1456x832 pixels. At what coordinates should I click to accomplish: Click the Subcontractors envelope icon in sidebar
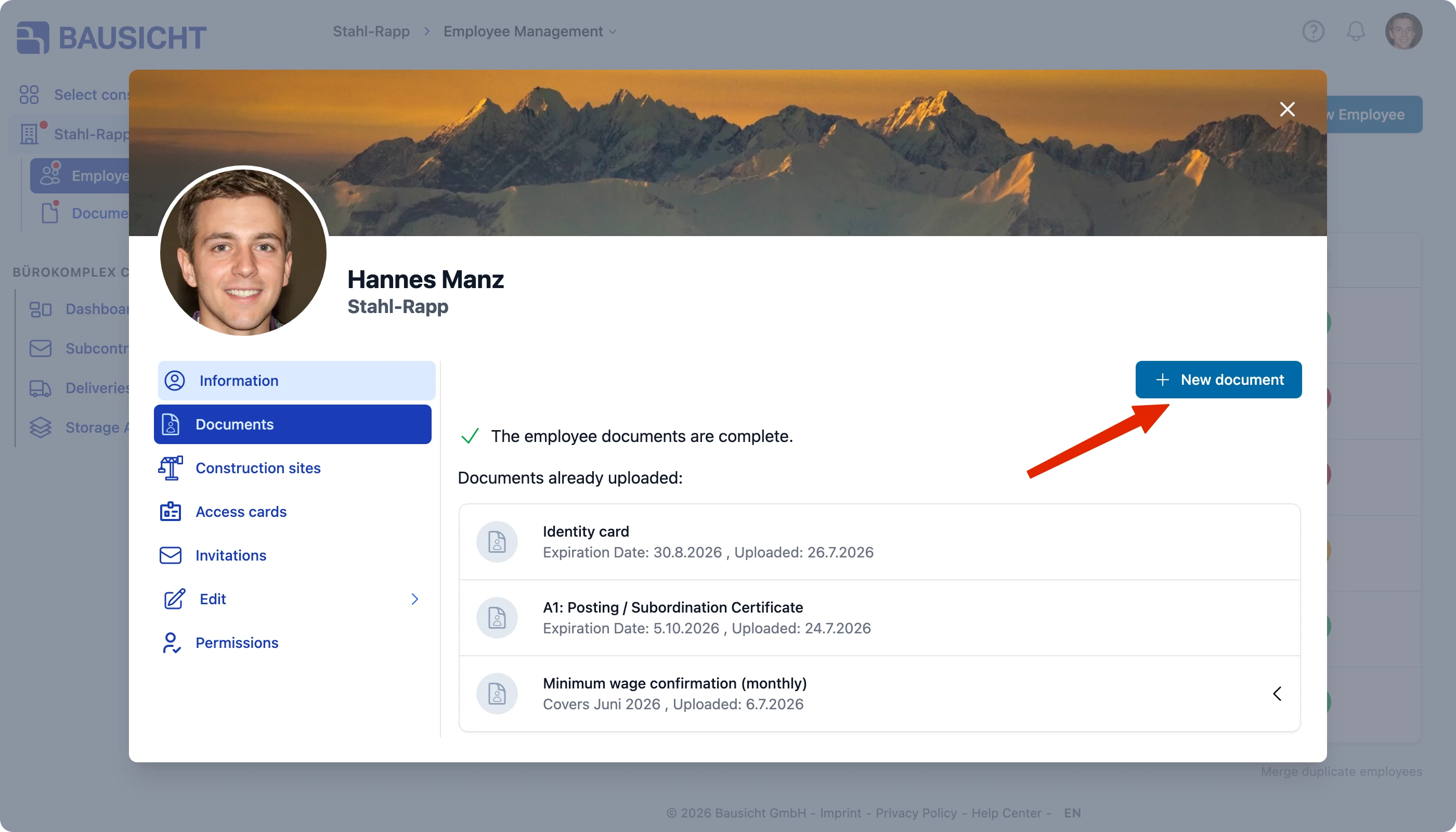point(40,348)
